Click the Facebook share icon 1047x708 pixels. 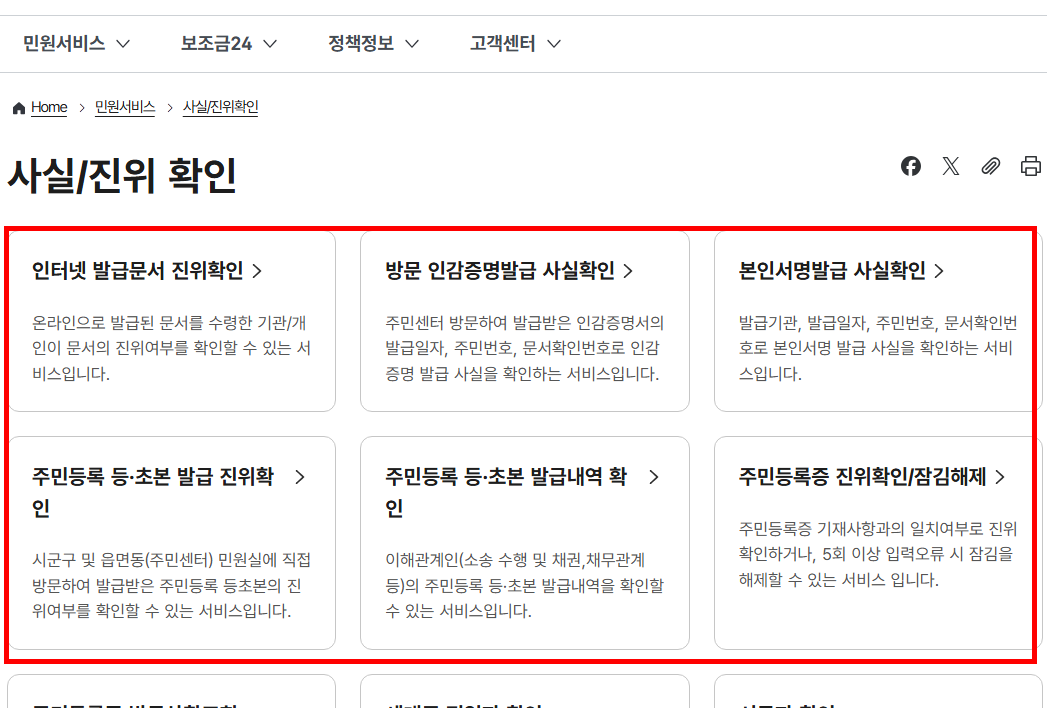911,166
